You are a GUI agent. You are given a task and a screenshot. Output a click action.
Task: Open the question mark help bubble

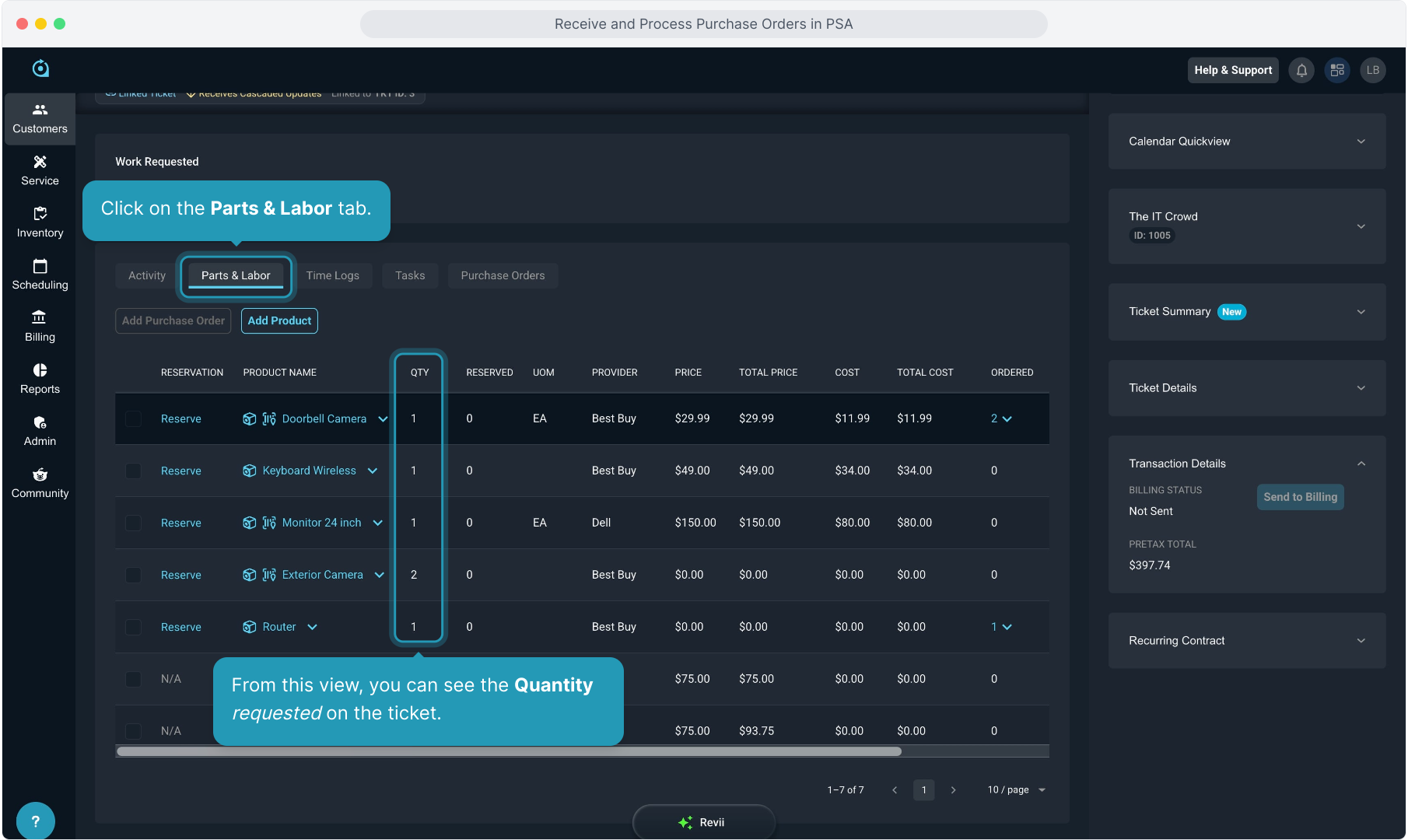pyautogui.click(x=35, y=821)
